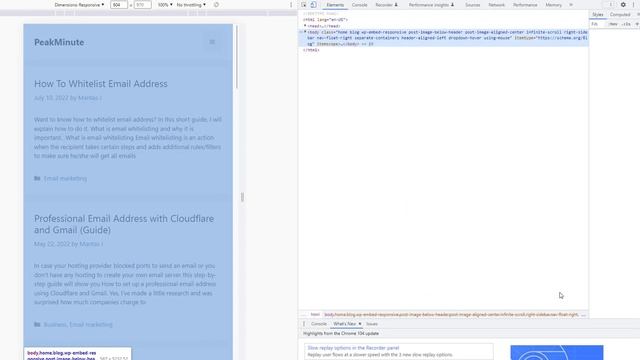Collapse the body element node
Screen dimensions: 640x360
(305, 32)
